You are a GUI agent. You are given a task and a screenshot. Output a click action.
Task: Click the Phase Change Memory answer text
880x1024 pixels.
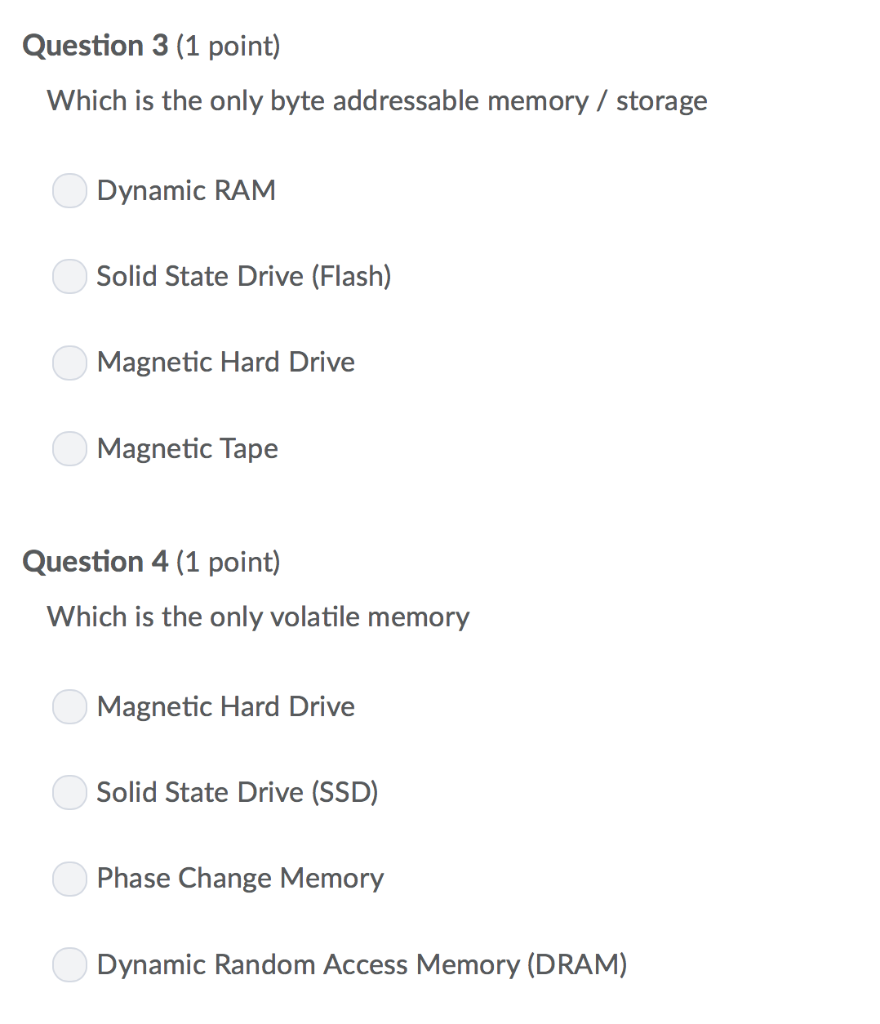click(240, 878)
